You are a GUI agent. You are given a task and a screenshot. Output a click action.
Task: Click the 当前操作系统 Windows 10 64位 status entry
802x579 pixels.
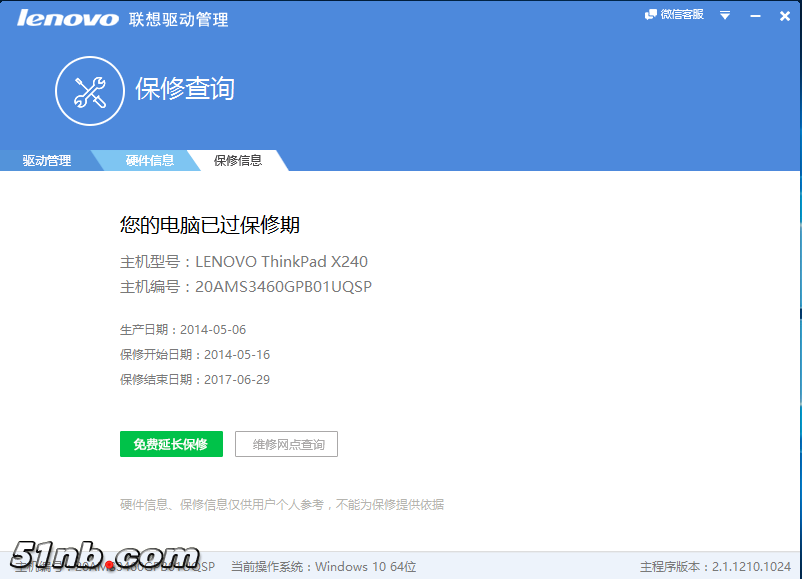(323, 567)
